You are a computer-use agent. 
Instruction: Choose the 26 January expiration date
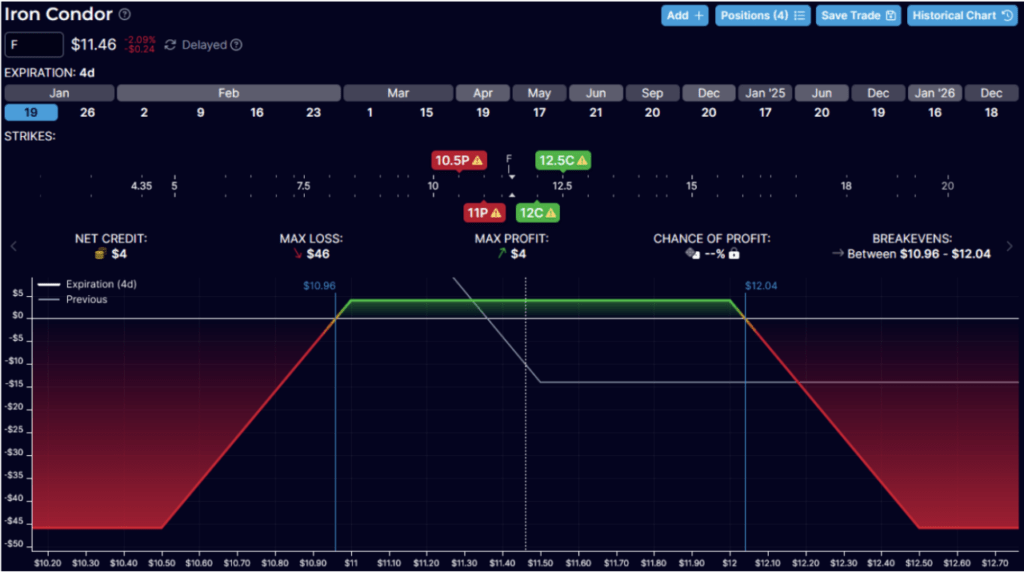(87, 112)
